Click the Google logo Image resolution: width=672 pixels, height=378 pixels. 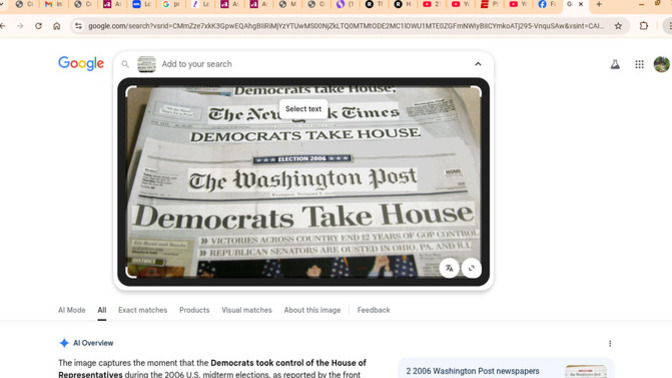pyautogui.click(x=81, y=63)
